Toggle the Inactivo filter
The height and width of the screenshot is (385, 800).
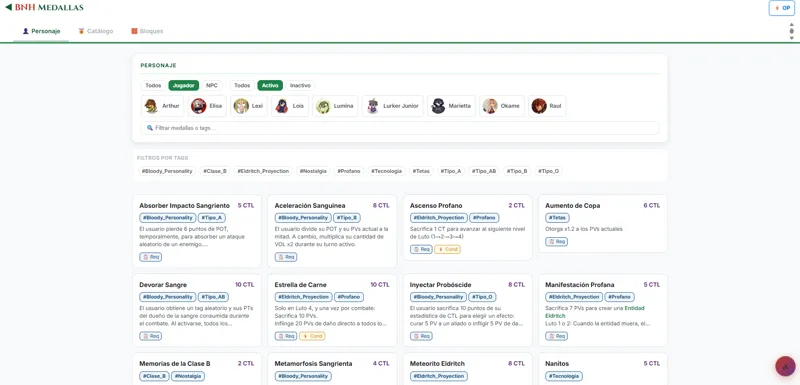pyautogui.click(x=301, y=85)
